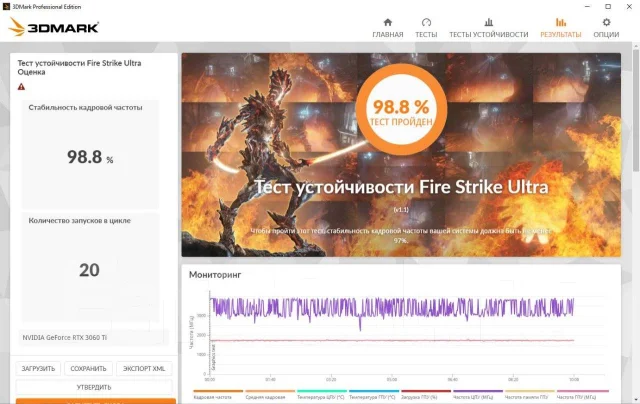The width and height of the screenshot is (640, 404).
Task: Click the NVIDIA GeForce RTX 3060 Ti field
Action: [x=93, y=337]
